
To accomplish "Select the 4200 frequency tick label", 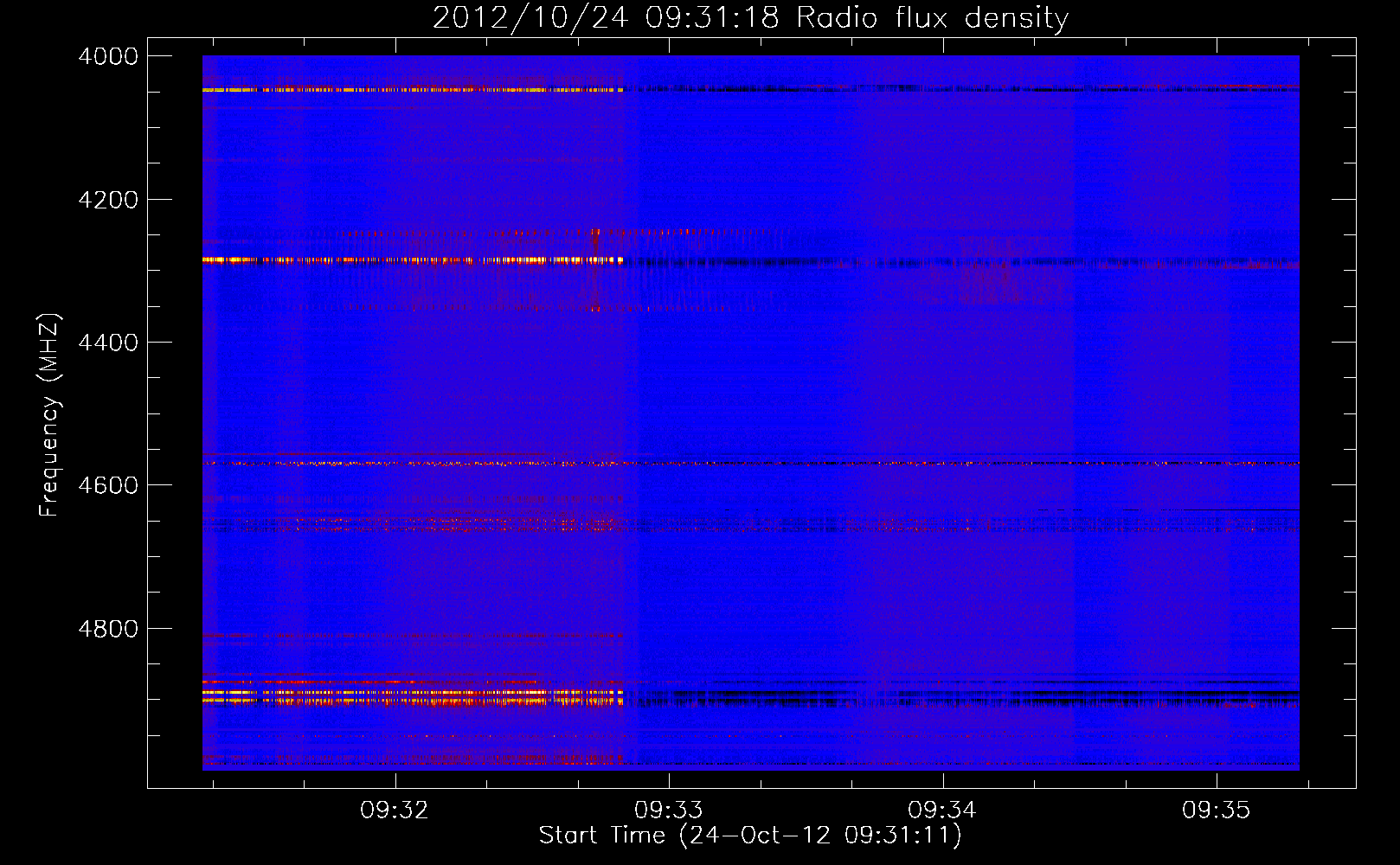I will pos(108,200).
